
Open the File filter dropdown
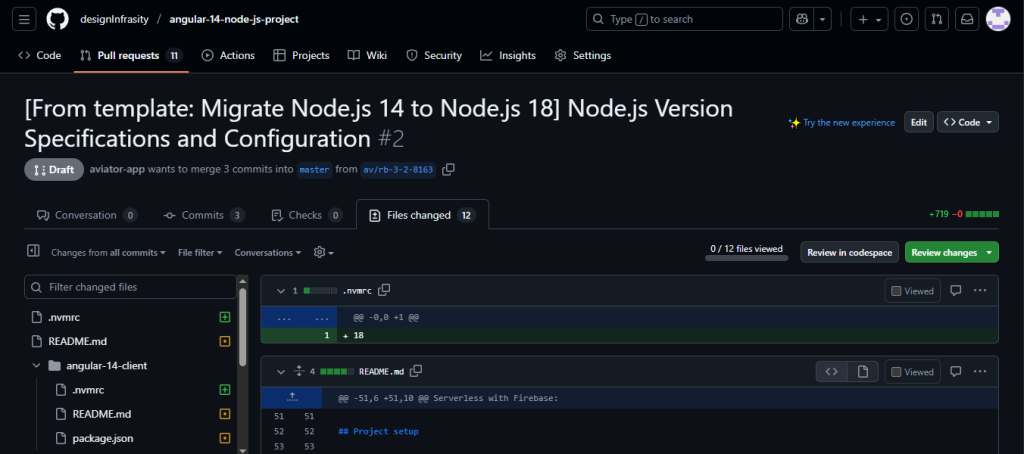(200, 253)
